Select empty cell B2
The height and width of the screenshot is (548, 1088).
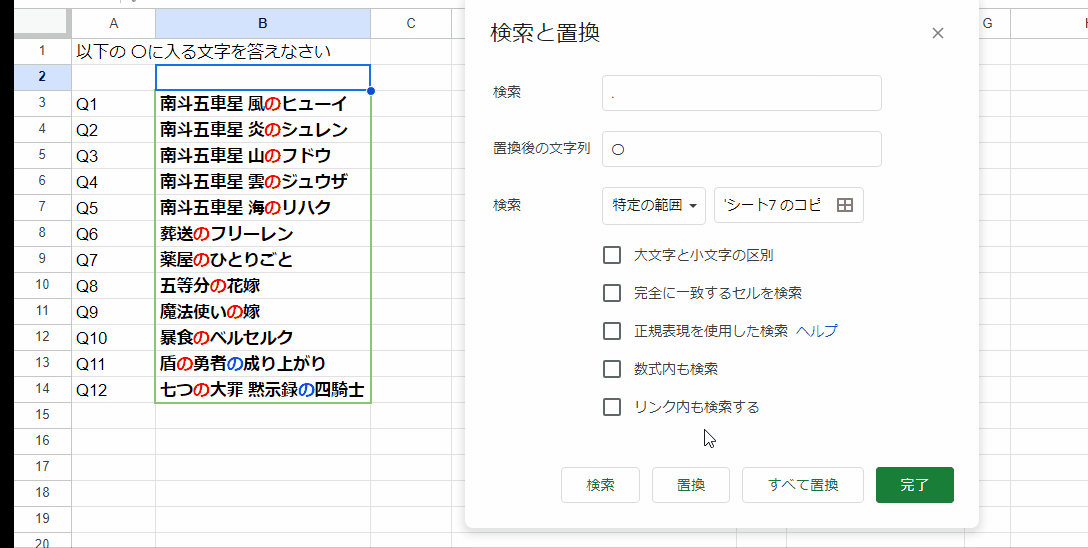tap(263, 77)
